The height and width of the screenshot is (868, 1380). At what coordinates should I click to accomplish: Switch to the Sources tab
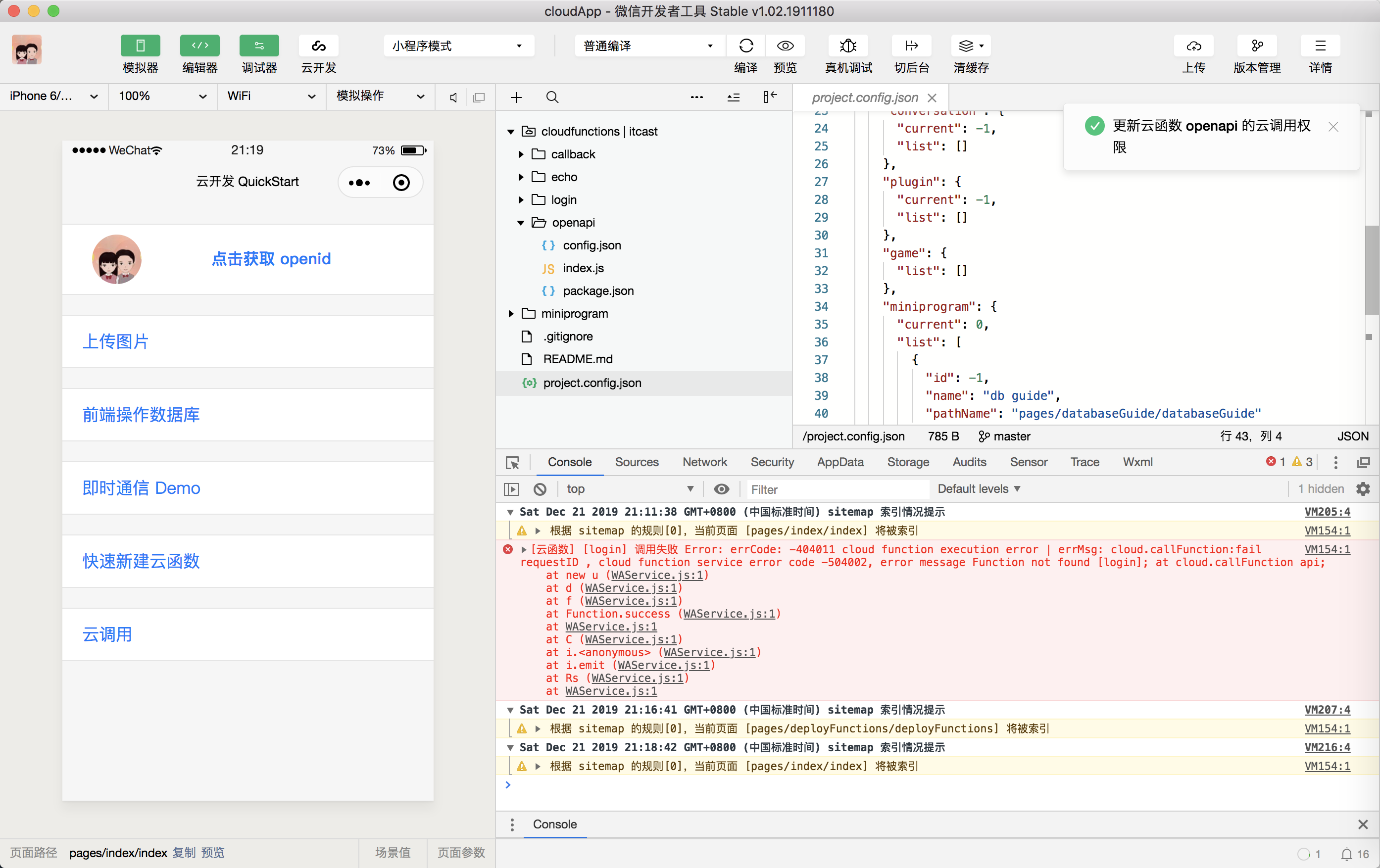[x=637, y=462]
